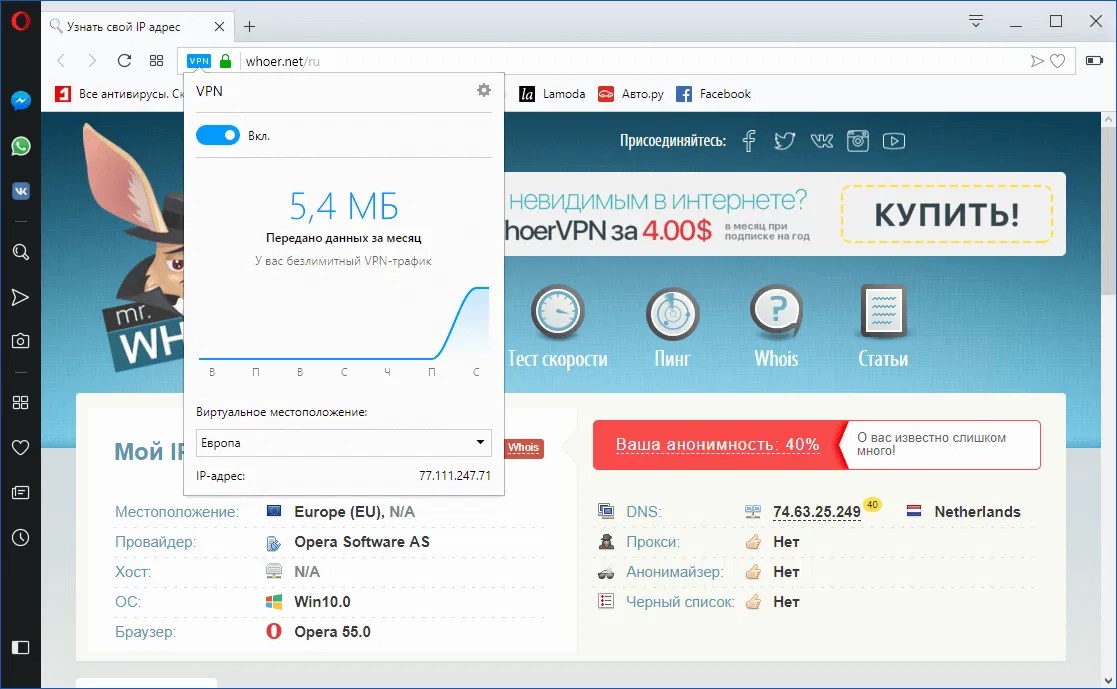Select the IP address 77.111.247.71
This screenshot has height=689, width=1117.
coord(454,475)
